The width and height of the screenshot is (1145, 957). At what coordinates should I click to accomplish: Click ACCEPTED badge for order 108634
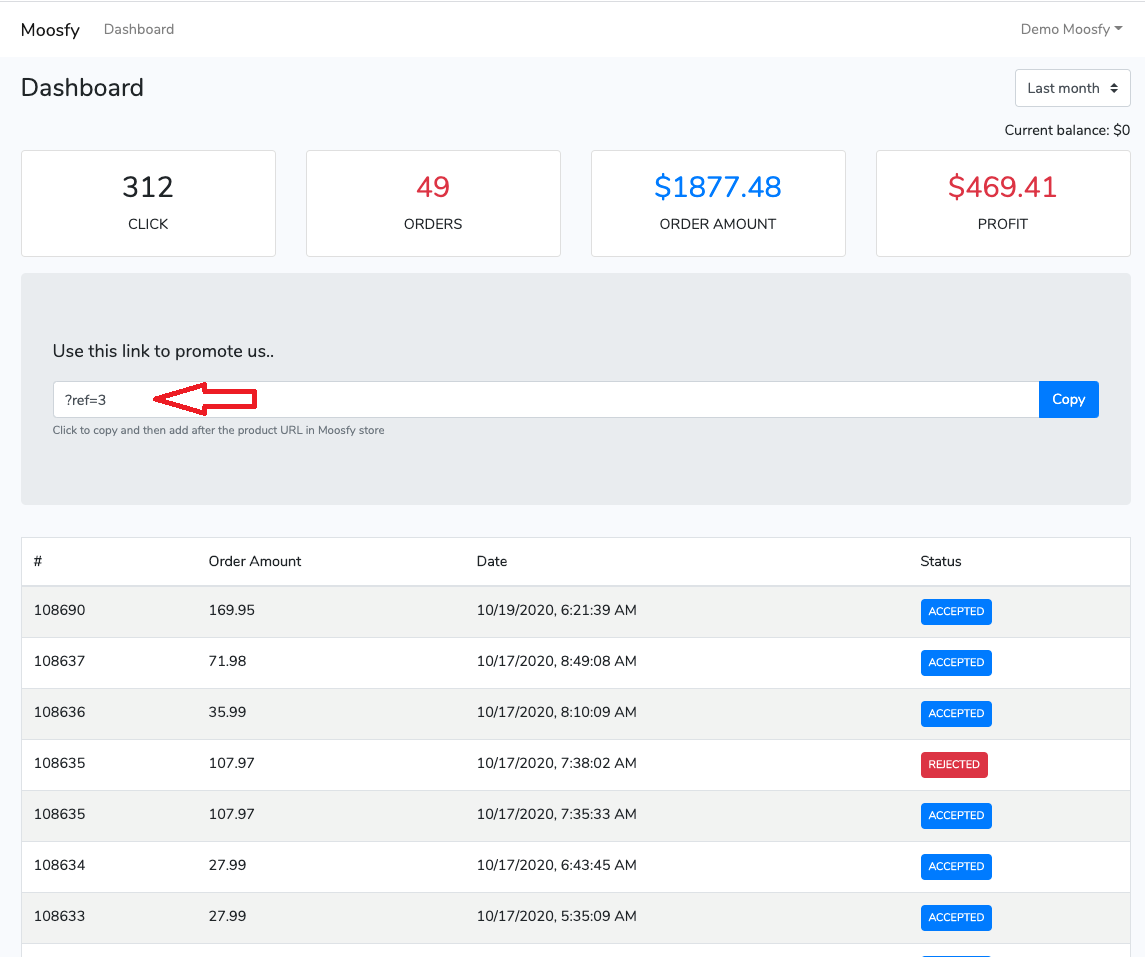point(956,867)
